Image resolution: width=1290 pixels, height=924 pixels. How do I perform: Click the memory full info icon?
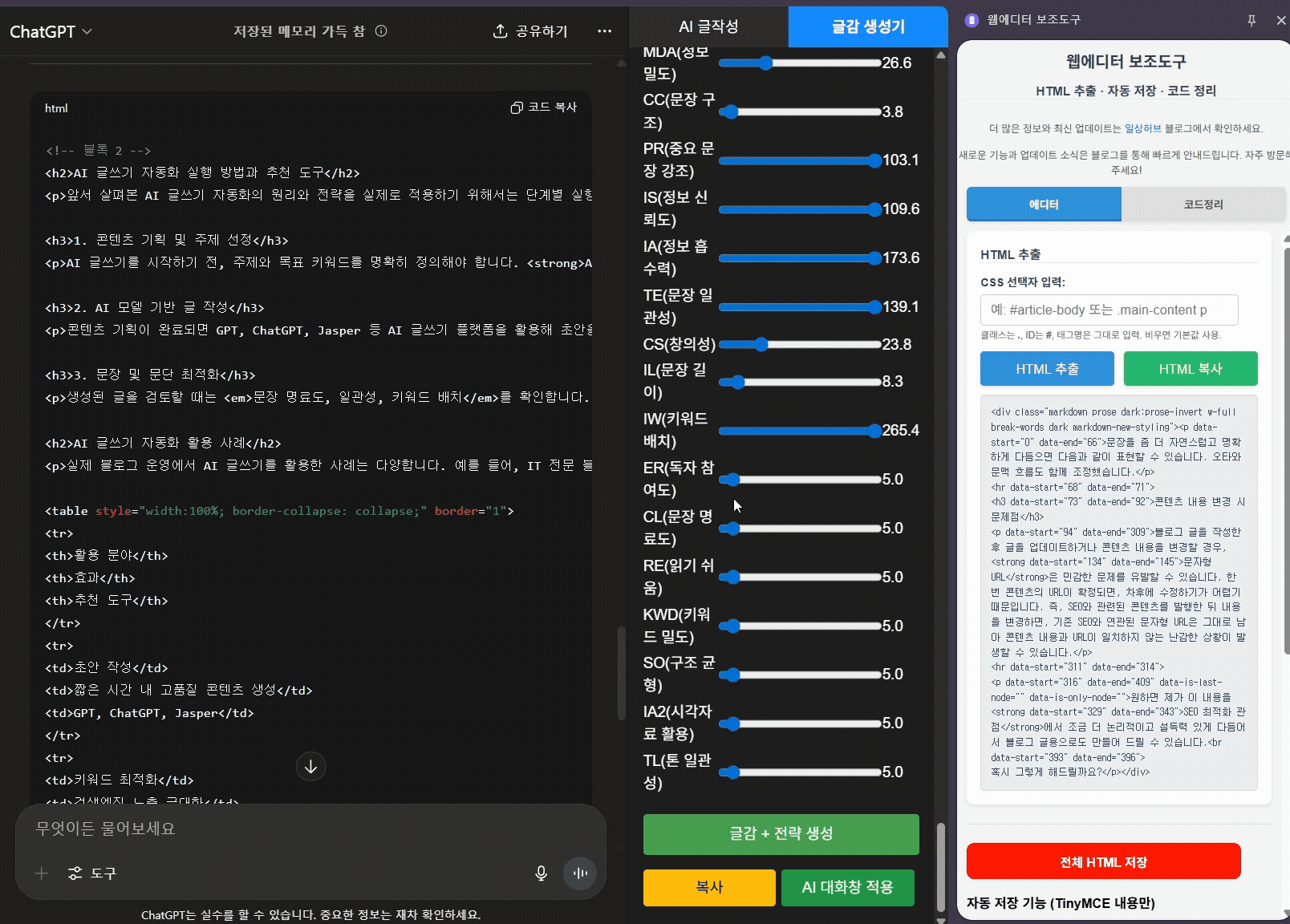382,31
